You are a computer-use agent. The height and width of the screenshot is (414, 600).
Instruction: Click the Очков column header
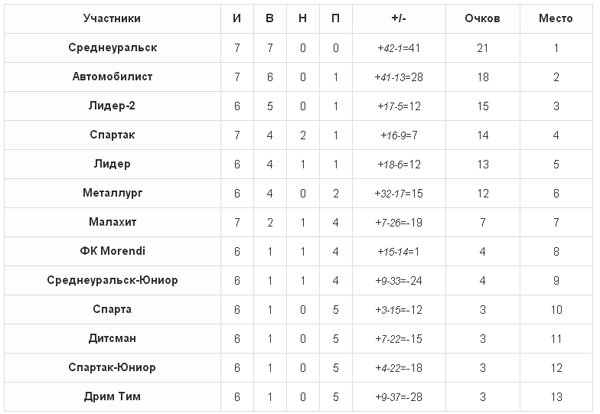coord(483,18)
